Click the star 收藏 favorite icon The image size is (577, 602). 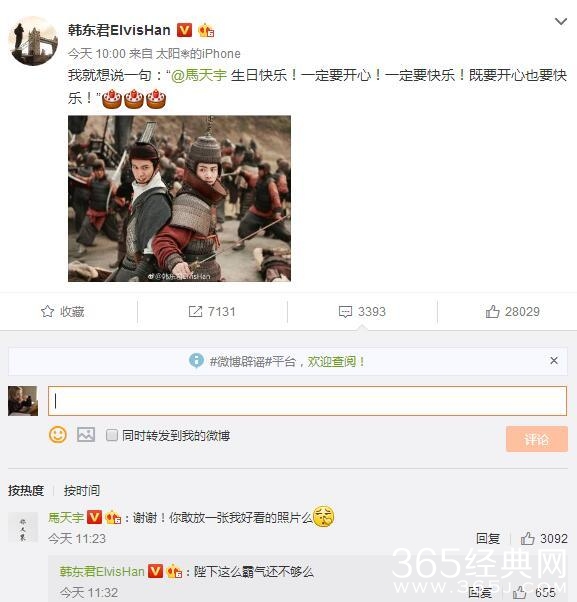[x=47, y=311]
